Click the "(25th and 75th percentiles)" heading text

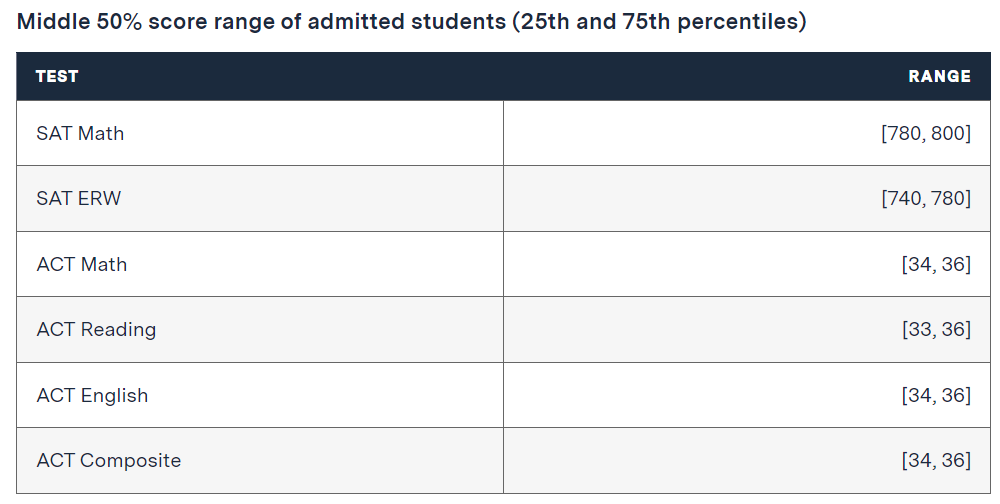[x=658, y=22]
